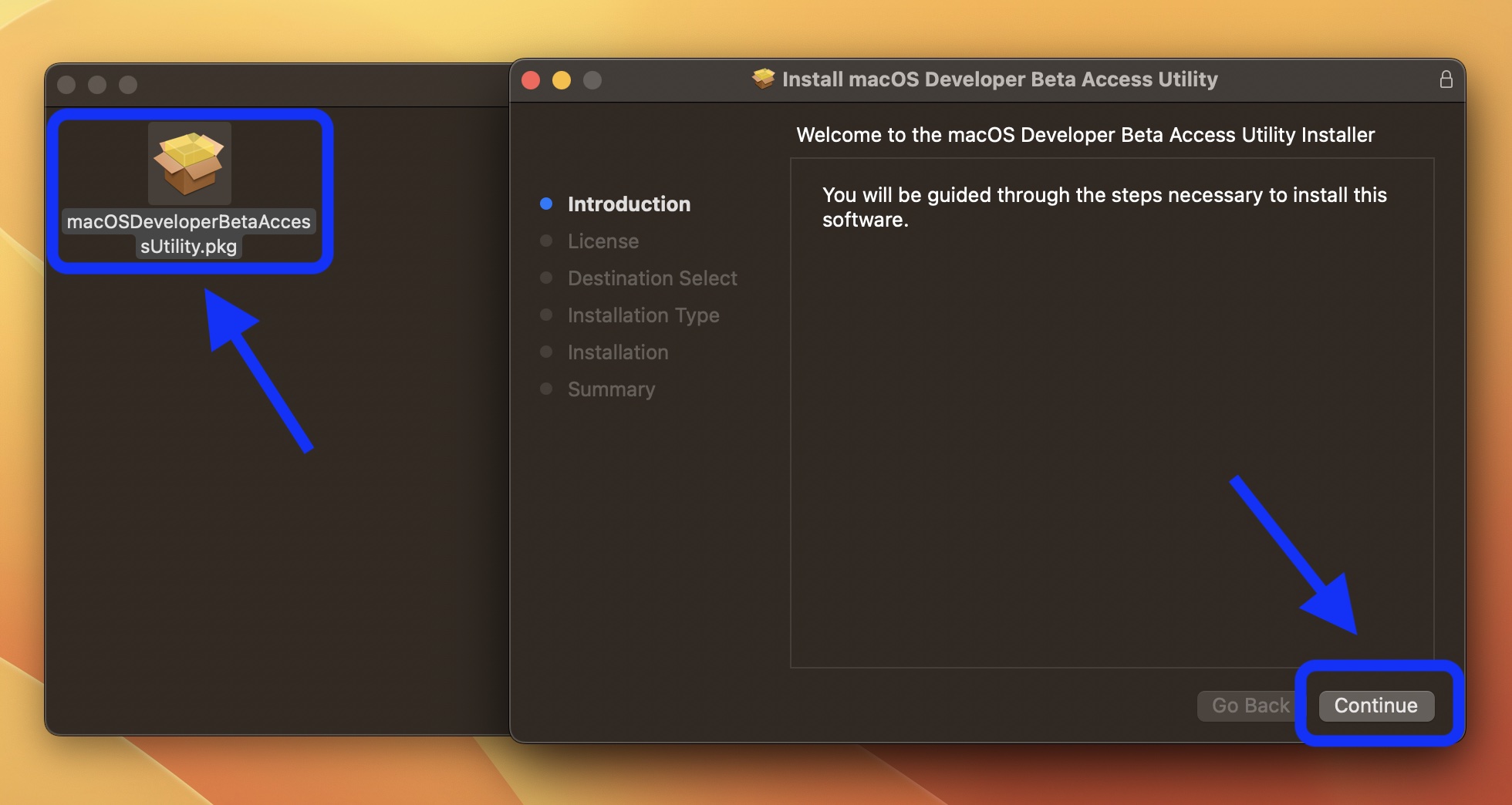Click the installer window title text
Image resolution: width=1512 pixels, height=805 pixels.
1000,79
